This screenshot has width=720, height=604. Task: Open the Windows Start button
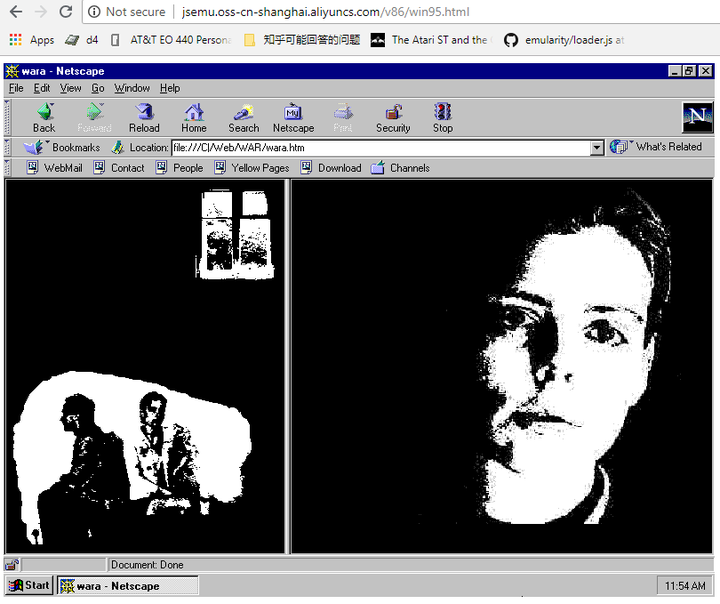point(30,586)
